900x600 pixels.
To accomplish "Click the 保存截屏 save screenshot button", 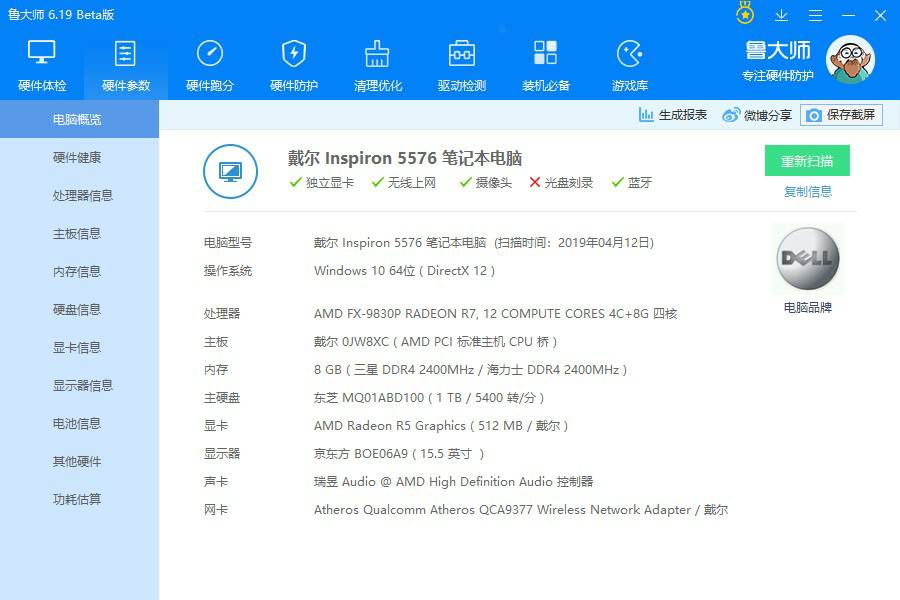I will 841,115.
